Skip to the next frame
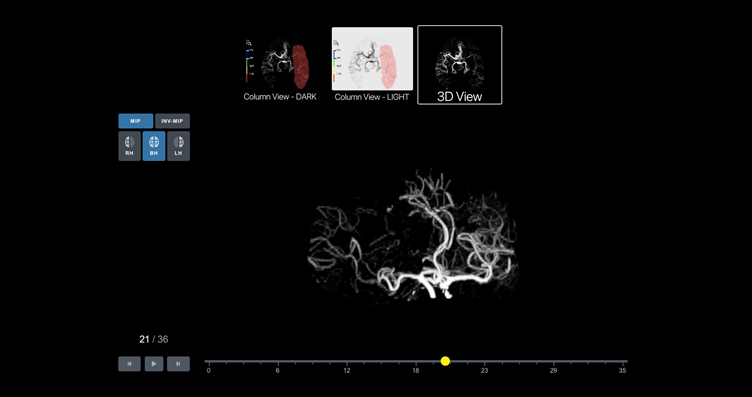 tap(178, 364)
